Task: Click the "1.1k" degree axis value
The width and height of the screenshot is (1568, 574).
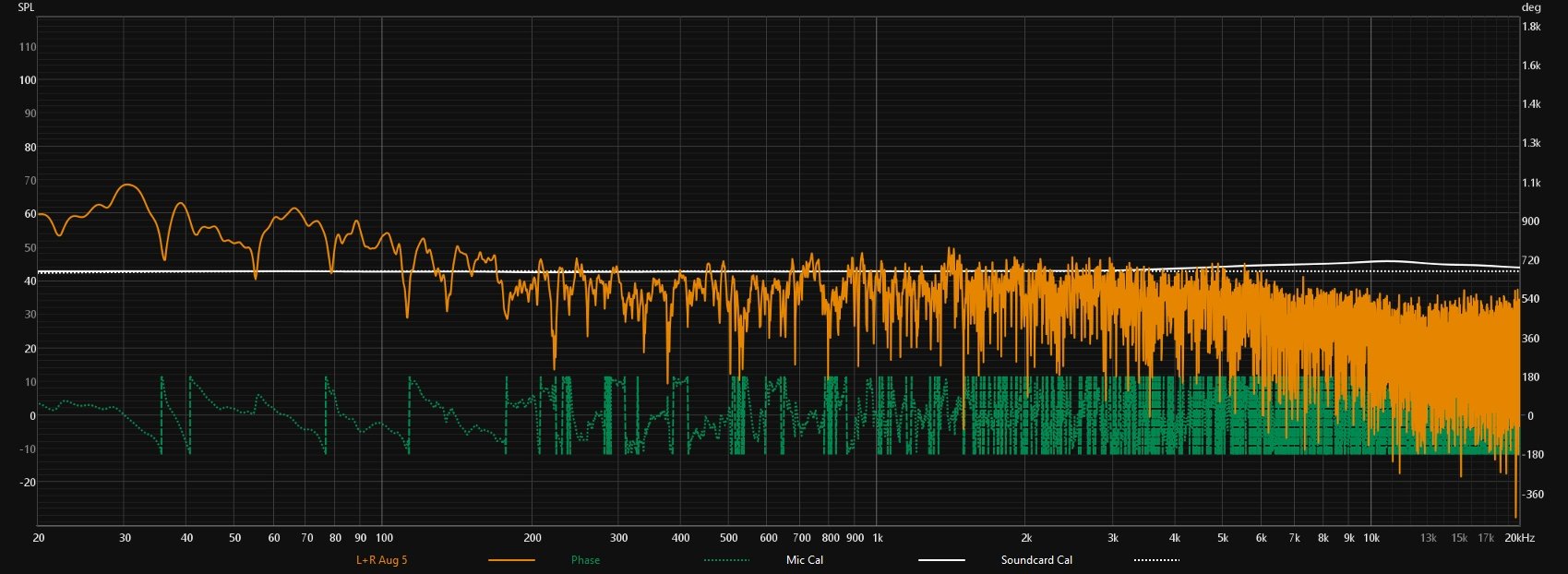Action: coord(1532,183)
